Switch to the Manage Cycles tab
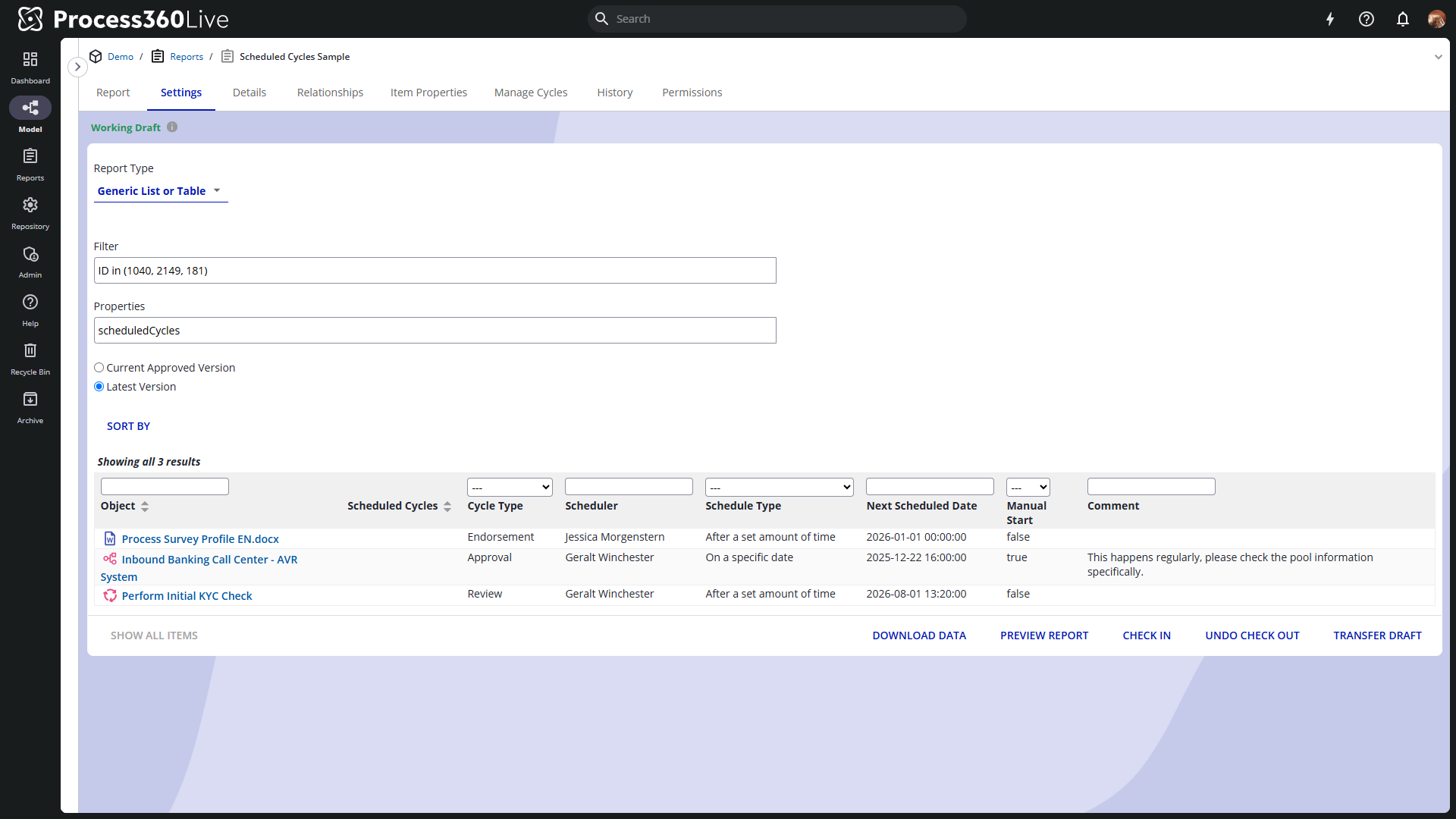The height and width of the screenshot is (819, 1456). pyautogui.click(x=531, y=93)
